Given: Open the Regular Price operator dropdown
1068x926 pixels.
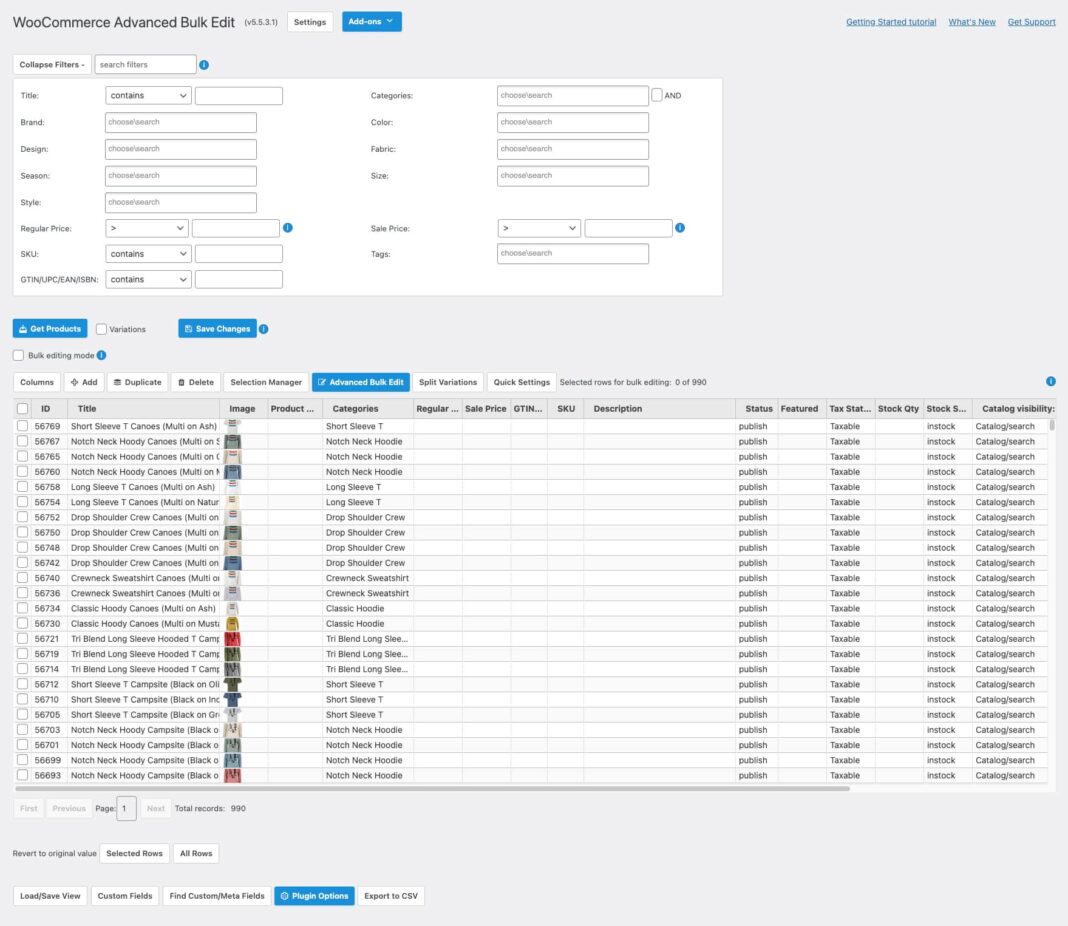Looking at the screenshot, I should [147, 228].
